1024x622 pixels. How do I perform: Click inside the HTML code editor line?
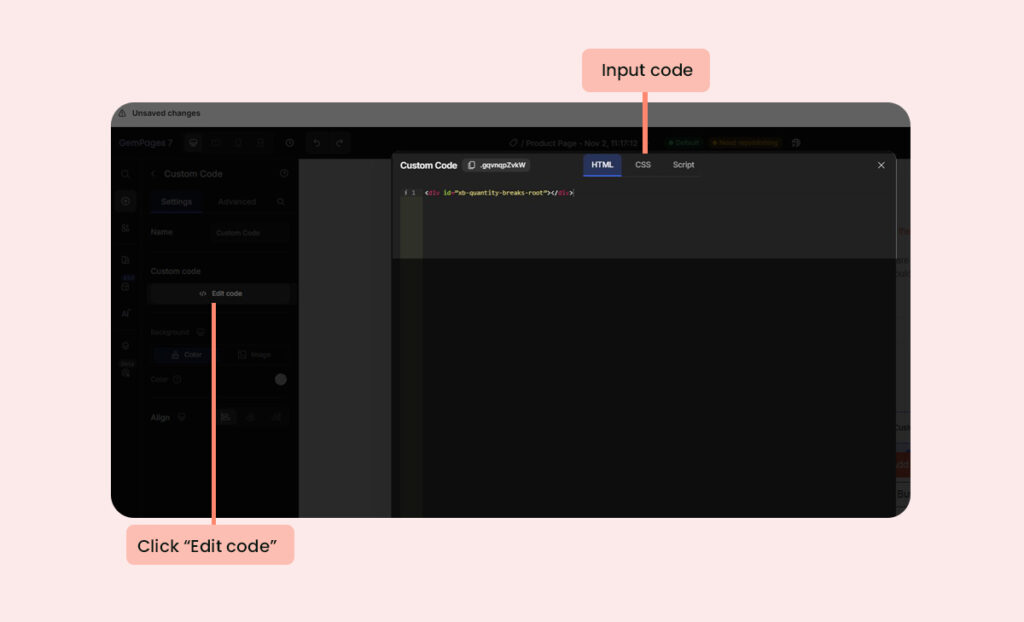tap(600, 193)
